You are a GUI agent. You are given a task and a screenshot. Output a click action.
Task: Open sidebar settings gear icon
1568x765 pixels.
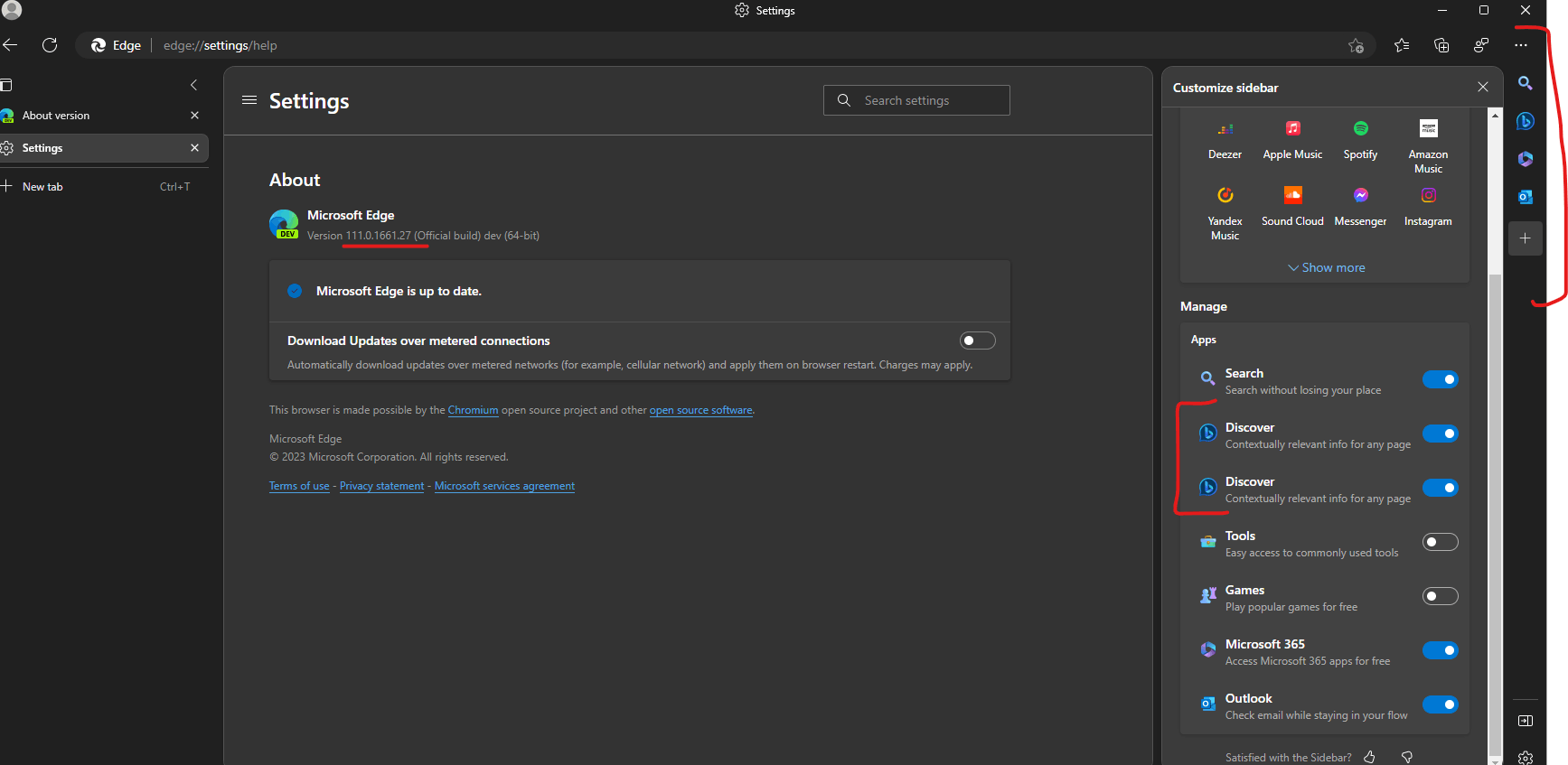(1526, 757)
